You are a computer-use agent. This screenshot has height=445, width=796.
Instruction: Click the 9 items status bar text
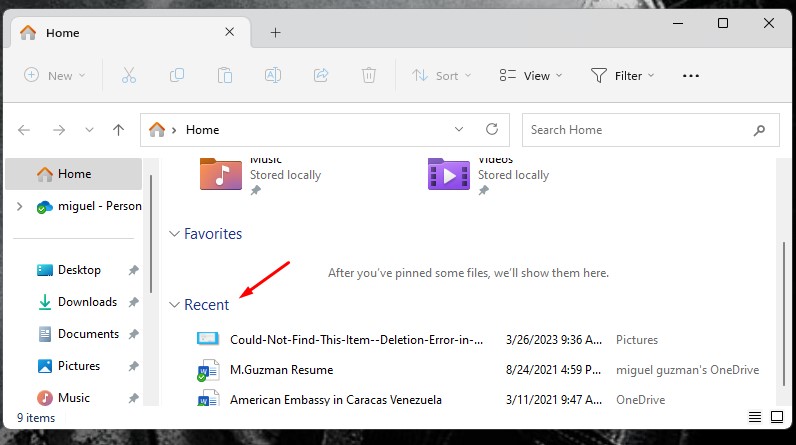click(x=36, y=418)
